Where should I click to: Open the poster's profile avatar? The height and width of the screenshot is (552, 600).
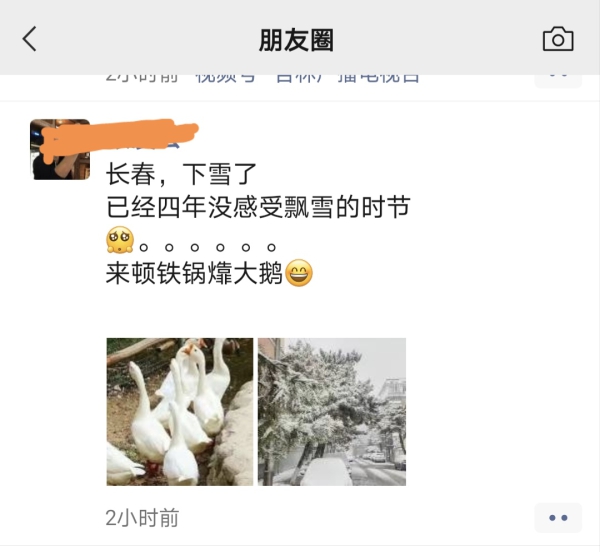60,149
